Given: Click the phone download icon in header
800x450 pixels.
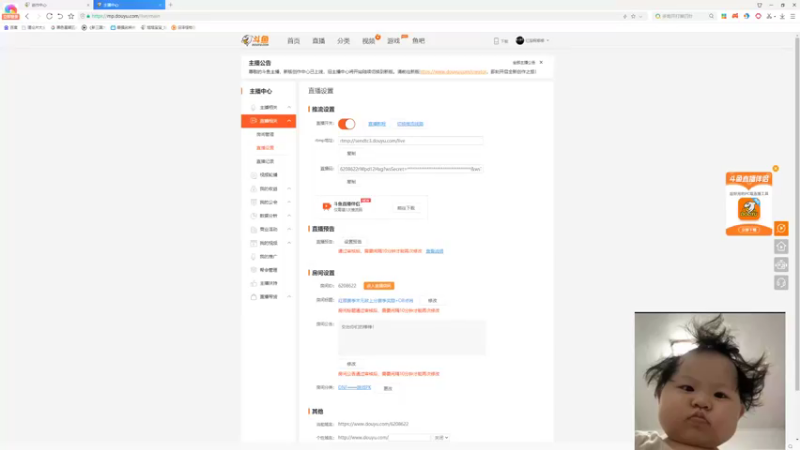Looking at the screenshot, I should point(496,41).
